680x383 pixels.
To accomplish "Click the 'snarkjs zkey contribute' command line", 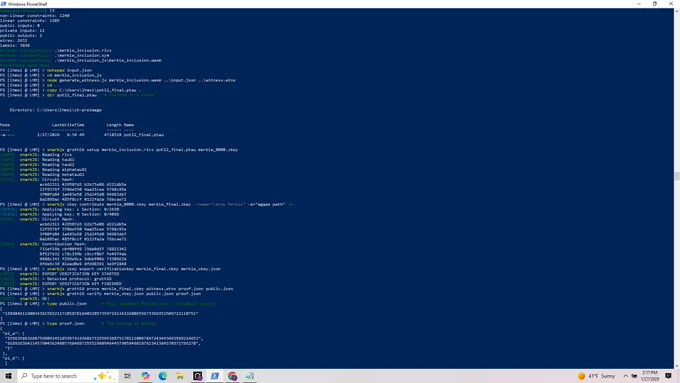I will point(146,204).
